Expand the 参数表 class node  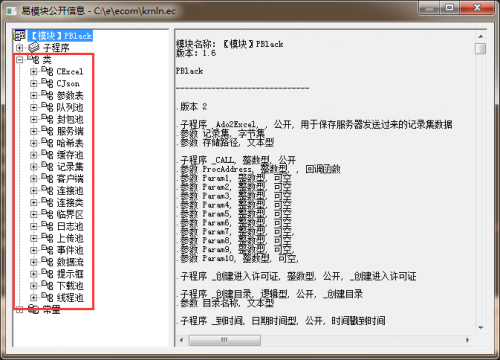[x=33, y=96]
